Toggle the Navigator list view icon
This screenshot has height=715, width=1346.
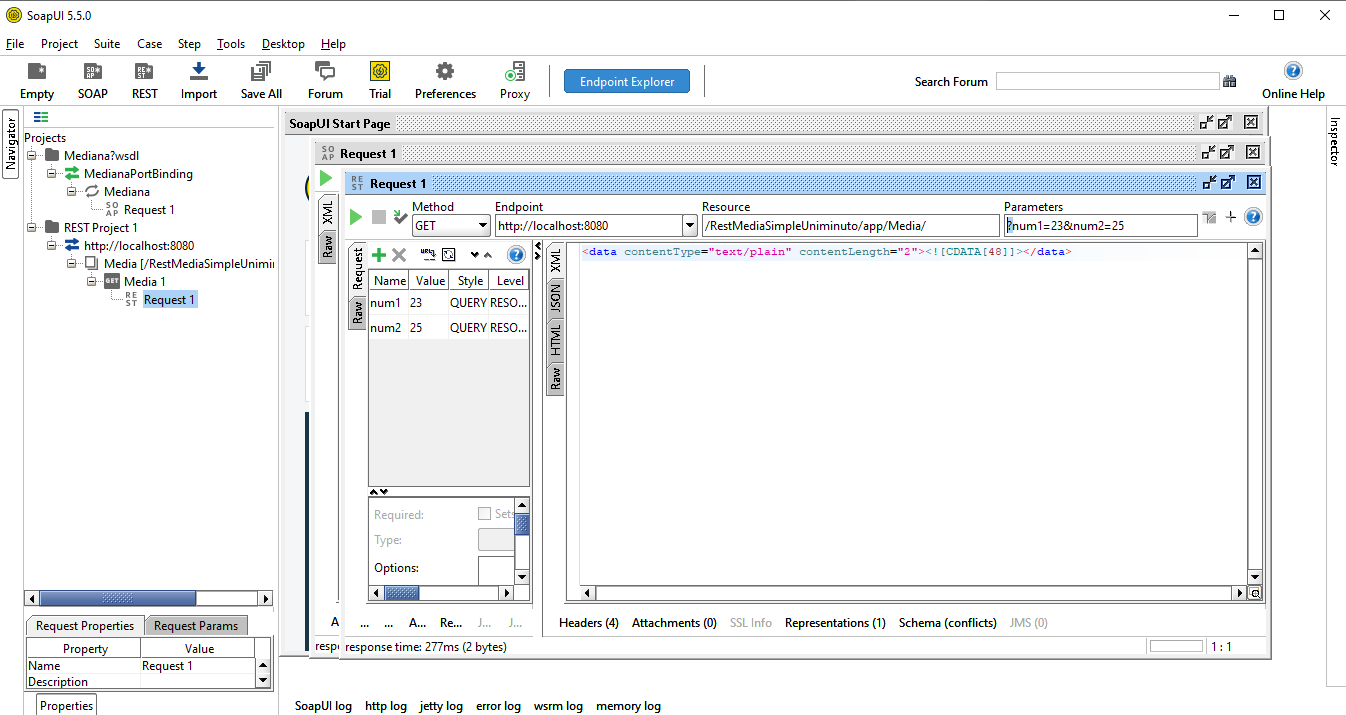pos(41,117)
